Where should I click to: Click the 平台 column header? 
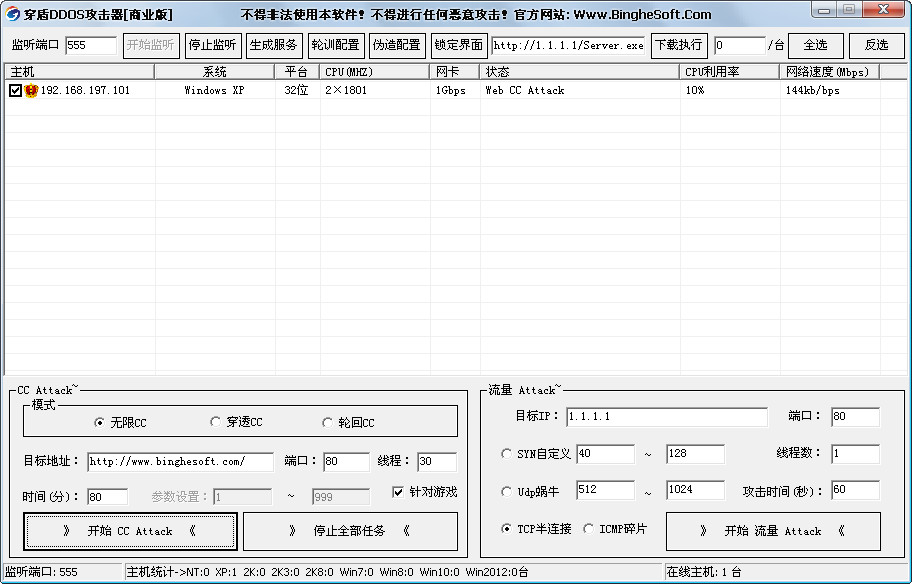click(x=297, y=72)
